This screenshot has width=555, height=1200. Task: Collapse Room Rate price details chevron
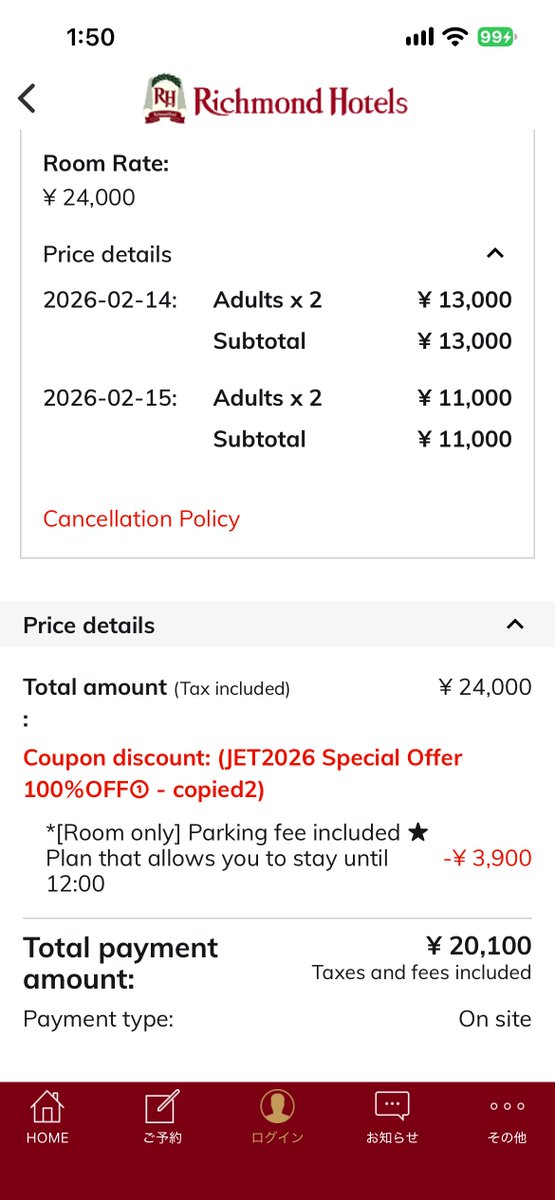[495, 254]
